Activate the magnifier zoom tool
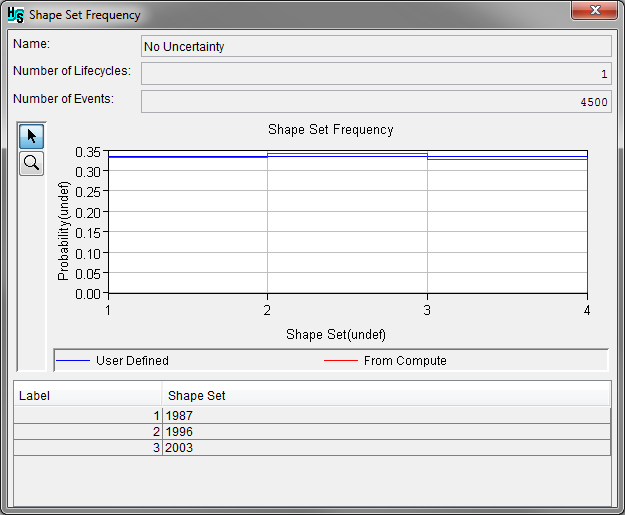 click(32, 163)
